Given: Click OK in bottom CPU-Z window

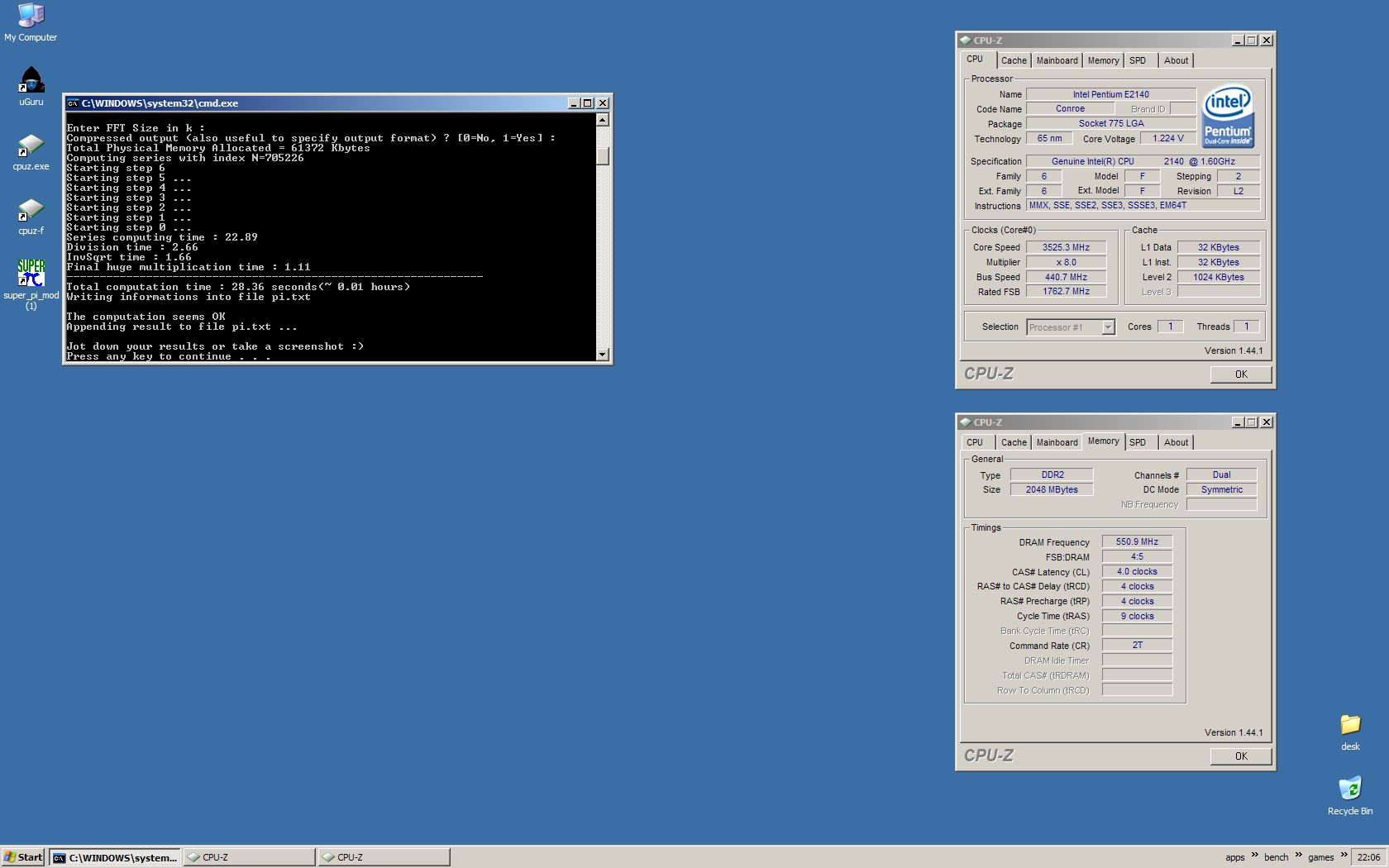Looking at the screenshot, I should point(1241,756).
